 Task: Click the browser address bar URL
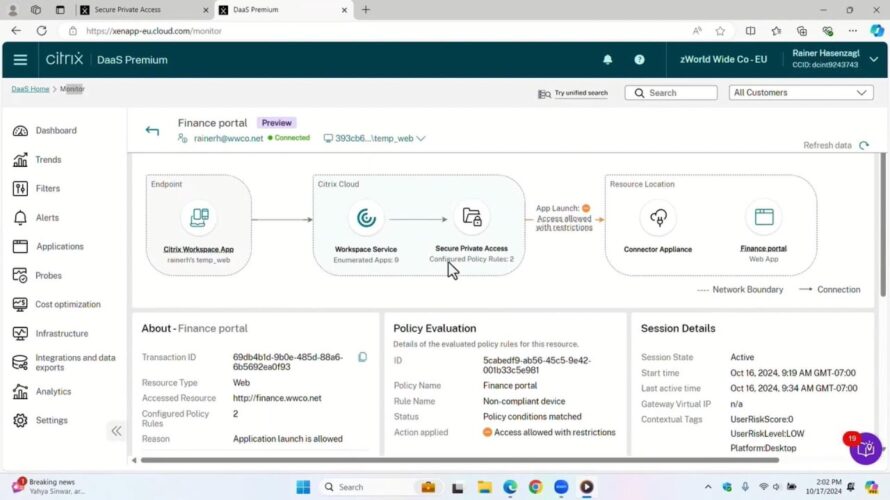coord(154,31)
